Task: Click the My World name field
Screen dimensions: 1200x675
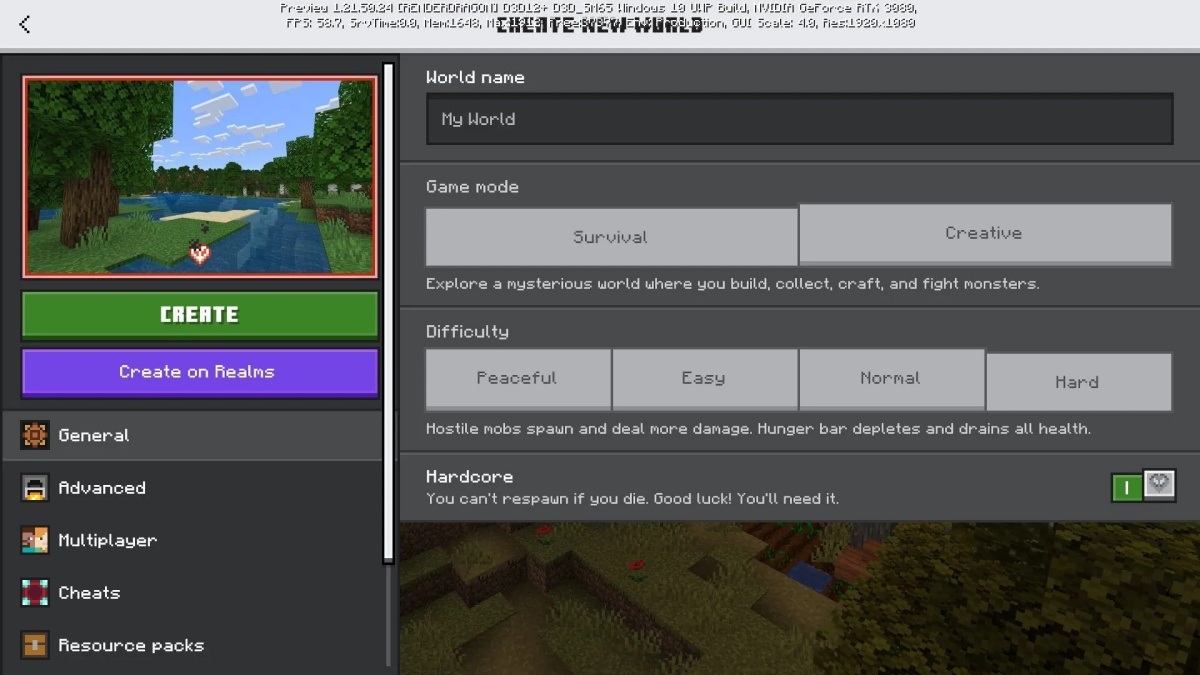Action: (x=799, y=118)
